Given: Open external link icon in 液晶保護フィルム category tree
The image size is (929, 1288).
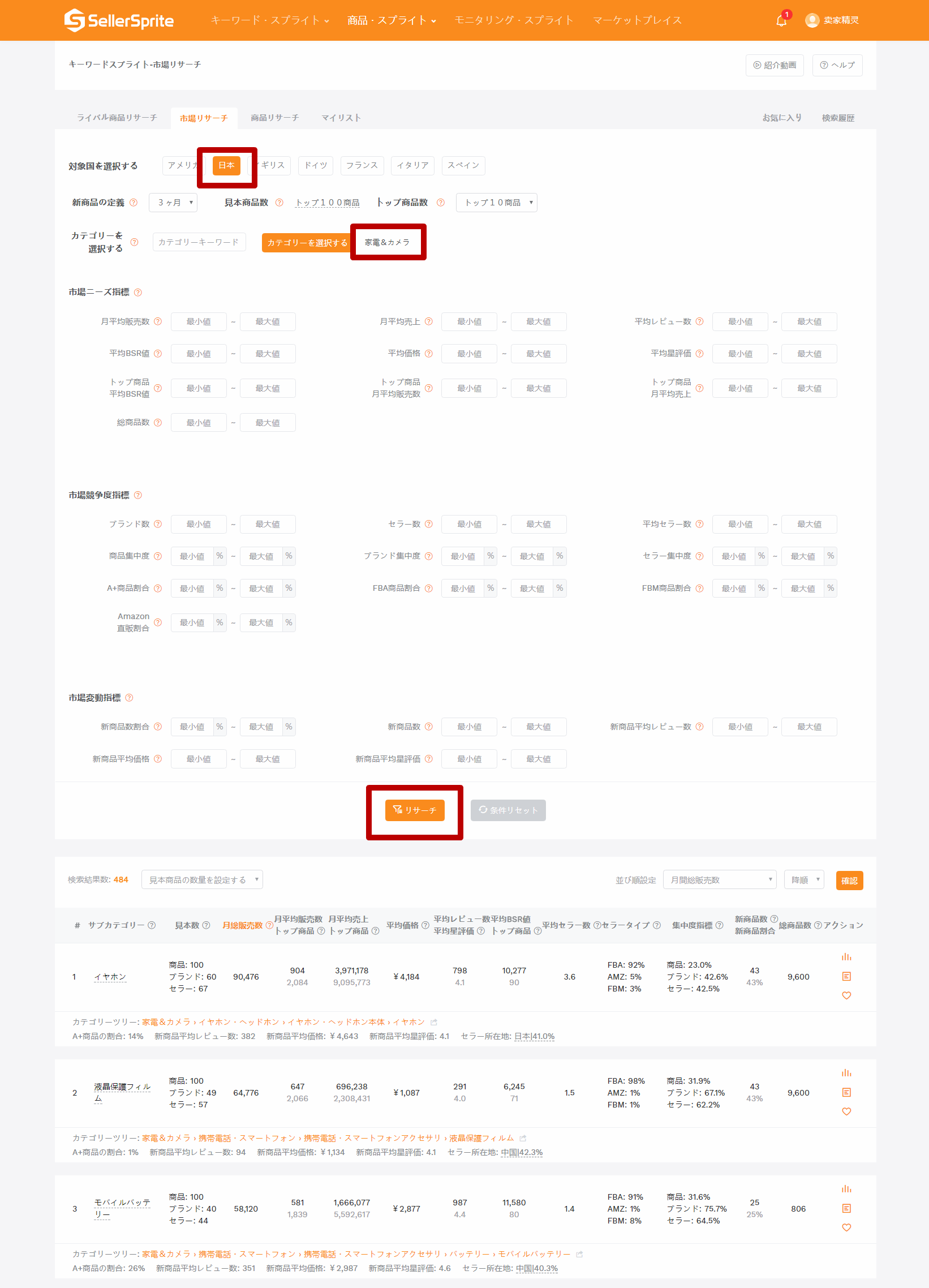Looking at the screenshot, I should pos(522,1138).
